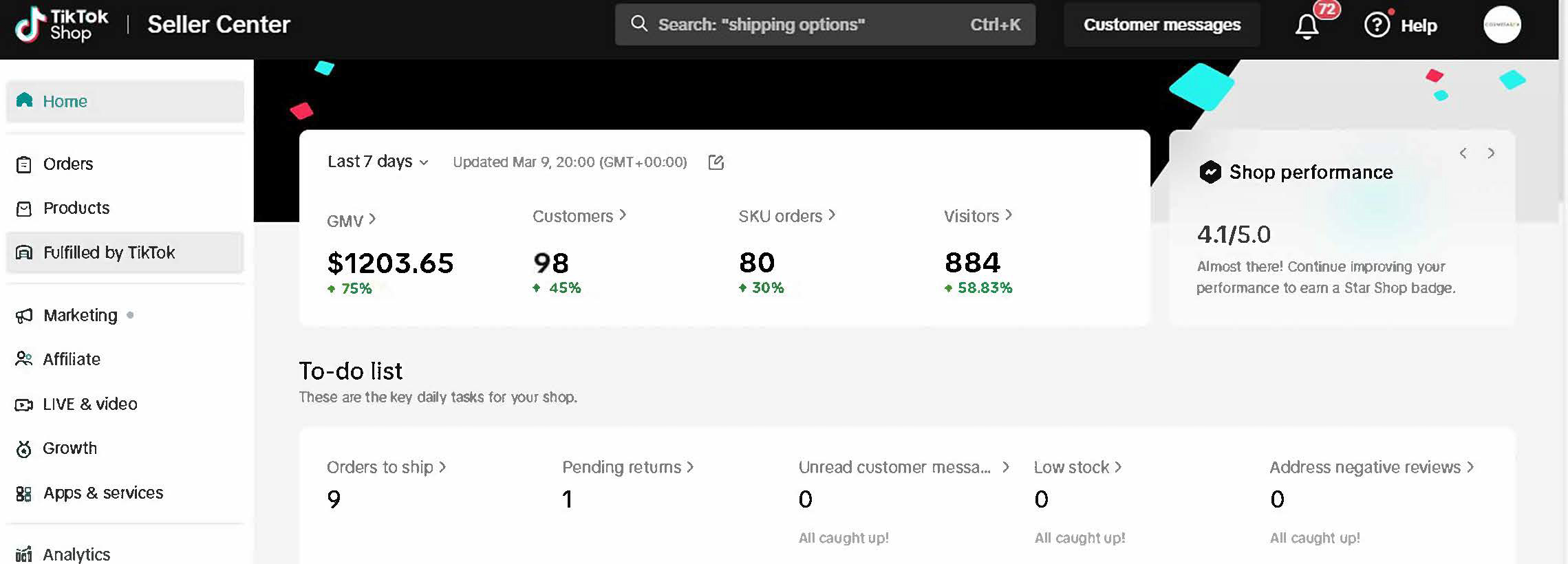Open Orders to ship link
1568x564 pixels.
click(x=387, y=467)
